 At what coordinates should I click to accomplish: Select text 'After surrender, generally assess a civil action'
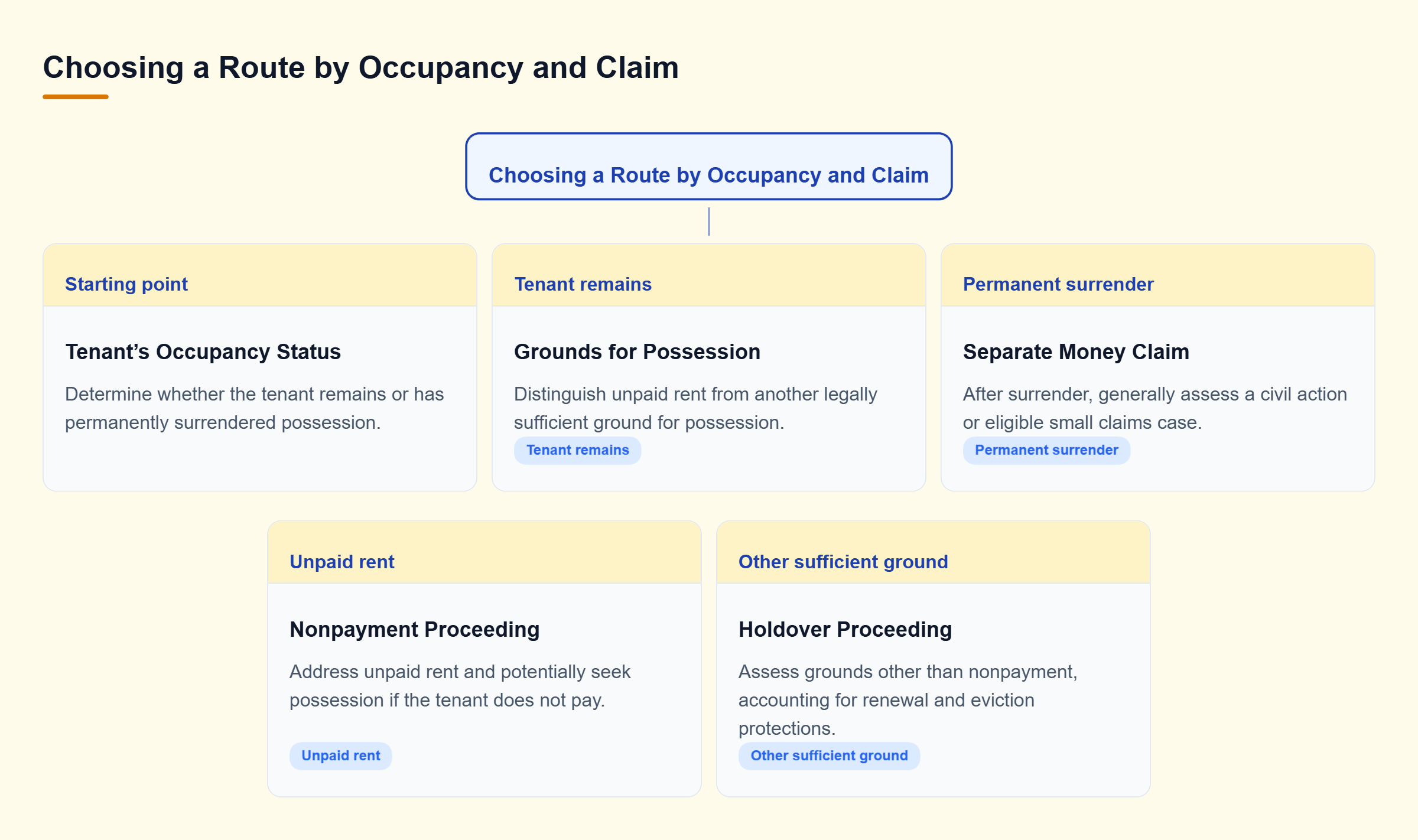[1155, 394]
